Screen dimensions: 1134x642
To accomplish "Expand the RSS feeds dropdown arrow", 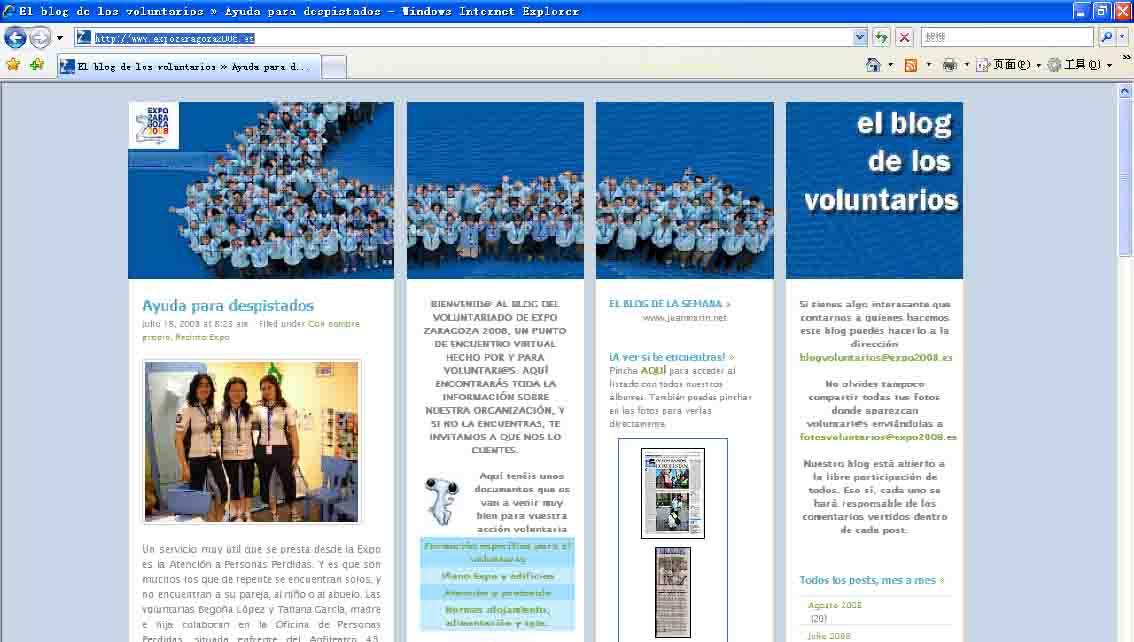I will (x=929, y=65).
